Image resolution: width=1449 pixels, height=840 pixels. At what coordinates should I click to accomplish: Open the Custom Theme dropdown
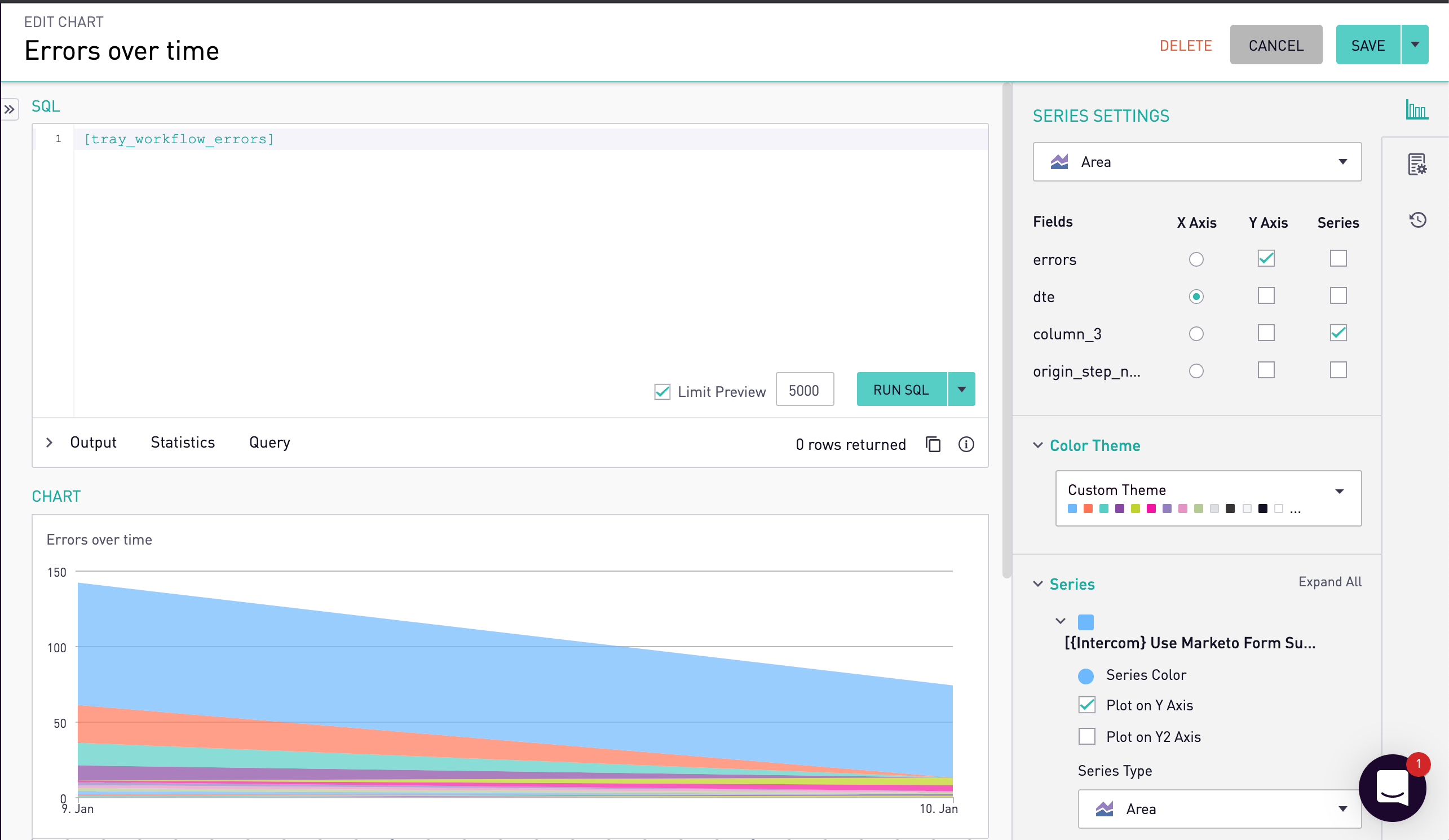pyautogui.click(x=1208, y=498)
